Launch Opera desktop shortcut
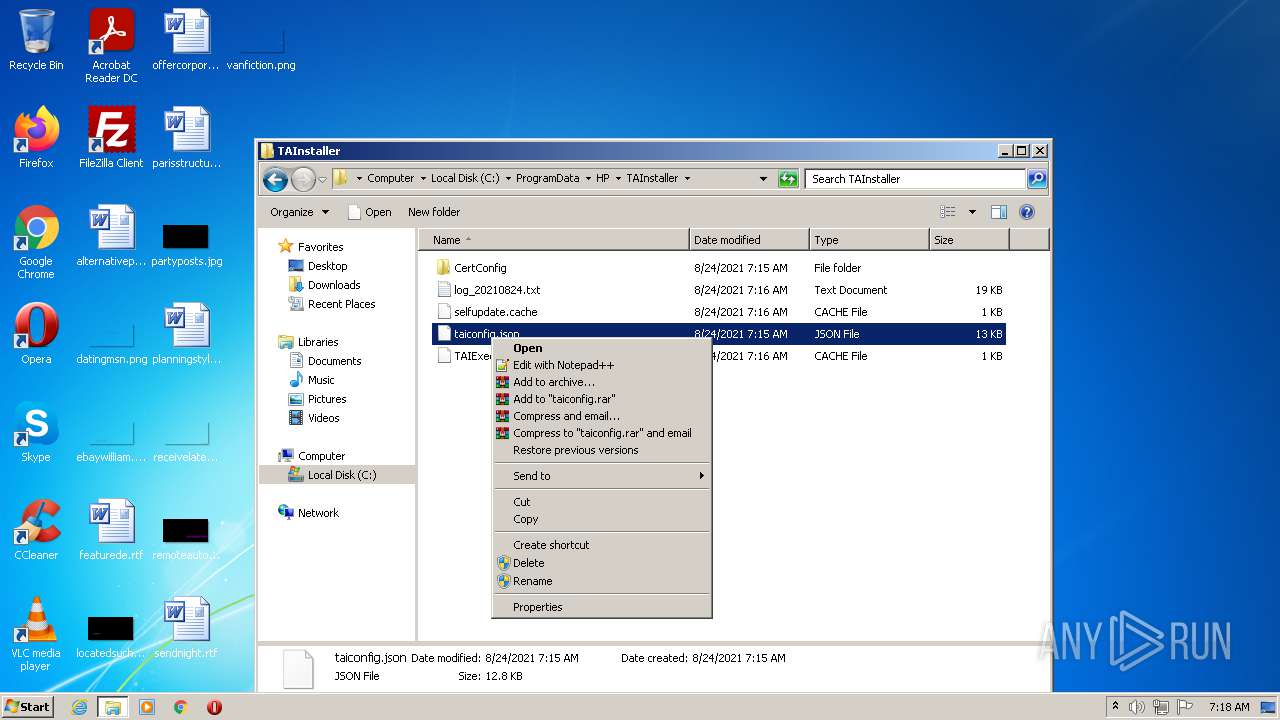This screenshot has height=720, width=1280. tap(36, 334)
